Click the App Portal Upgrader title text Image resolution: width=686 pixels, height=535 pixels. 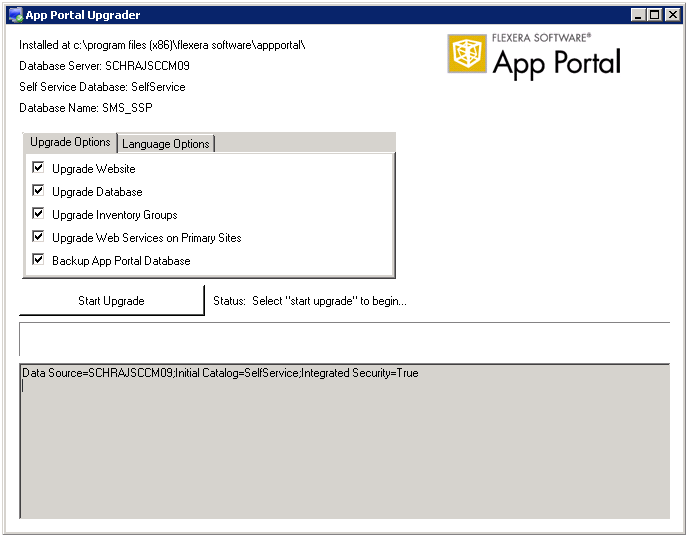click(x=83, y=15)
